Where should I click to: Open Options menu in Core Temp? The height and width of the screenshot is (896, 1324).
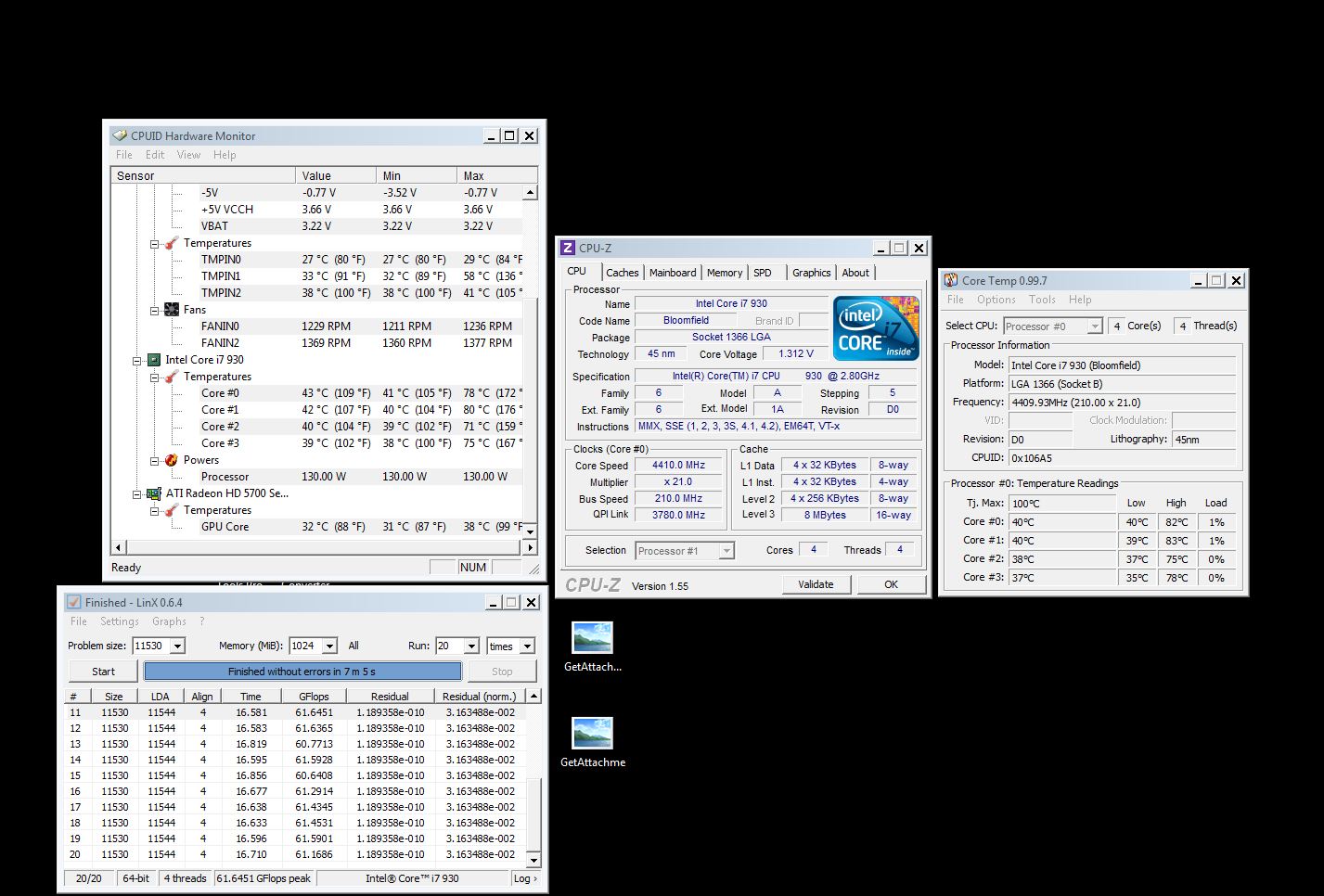[x=996, y=300]
